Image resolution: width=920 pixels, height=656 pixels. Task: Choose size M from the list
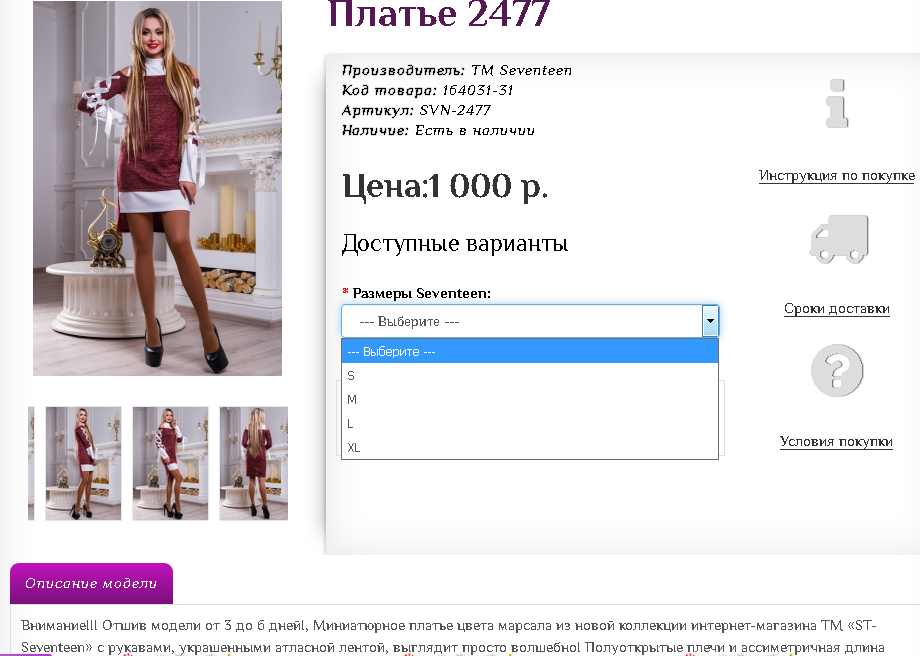tap(530, 400)
